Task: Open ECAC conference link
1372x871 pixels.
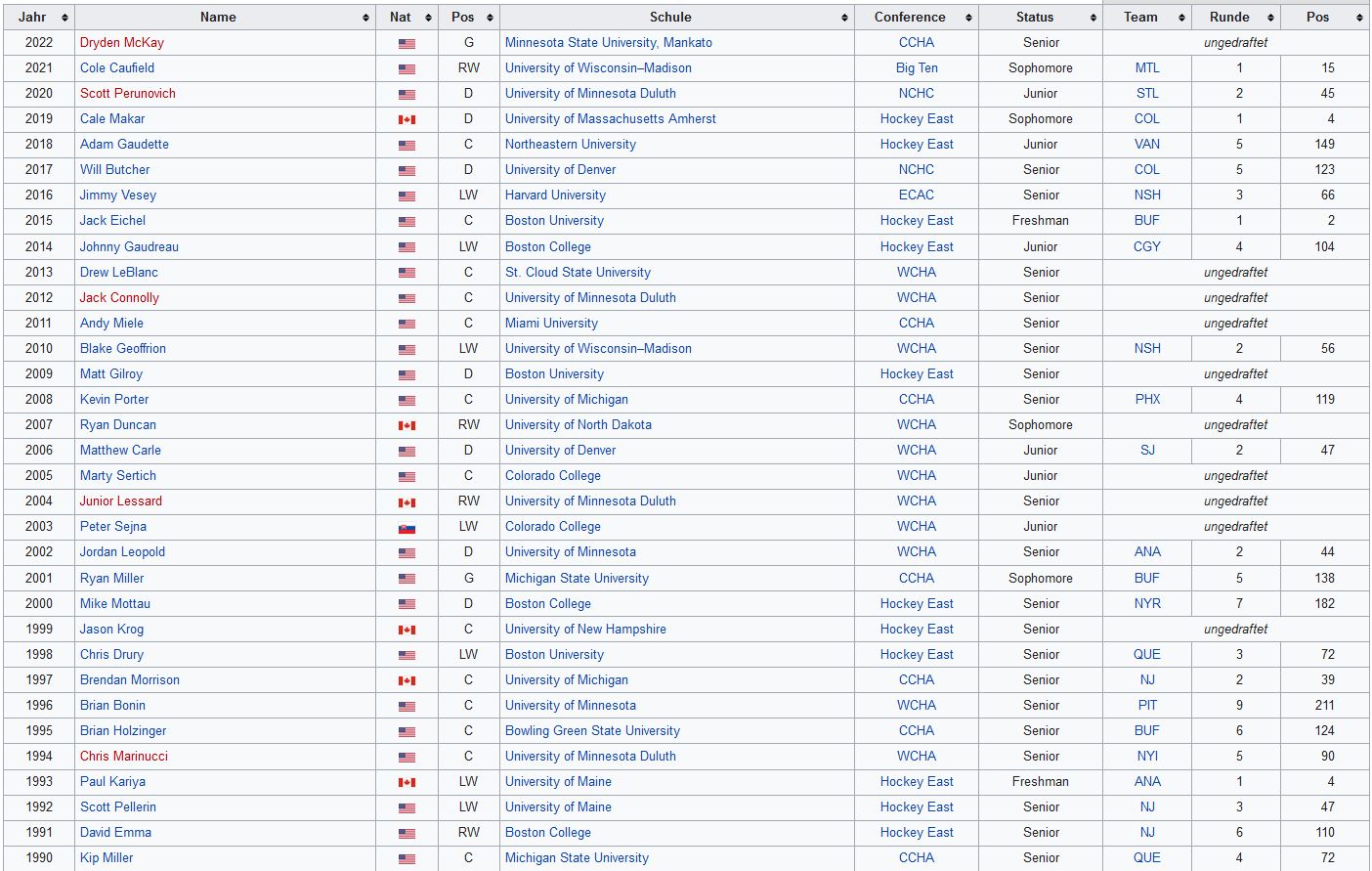Action: click(916, 196)
